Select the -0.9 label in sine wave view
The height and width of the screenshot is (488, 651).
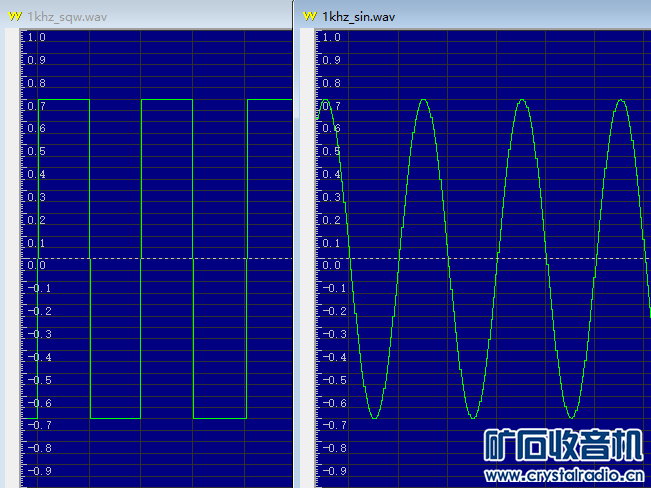tap(332, 471)
